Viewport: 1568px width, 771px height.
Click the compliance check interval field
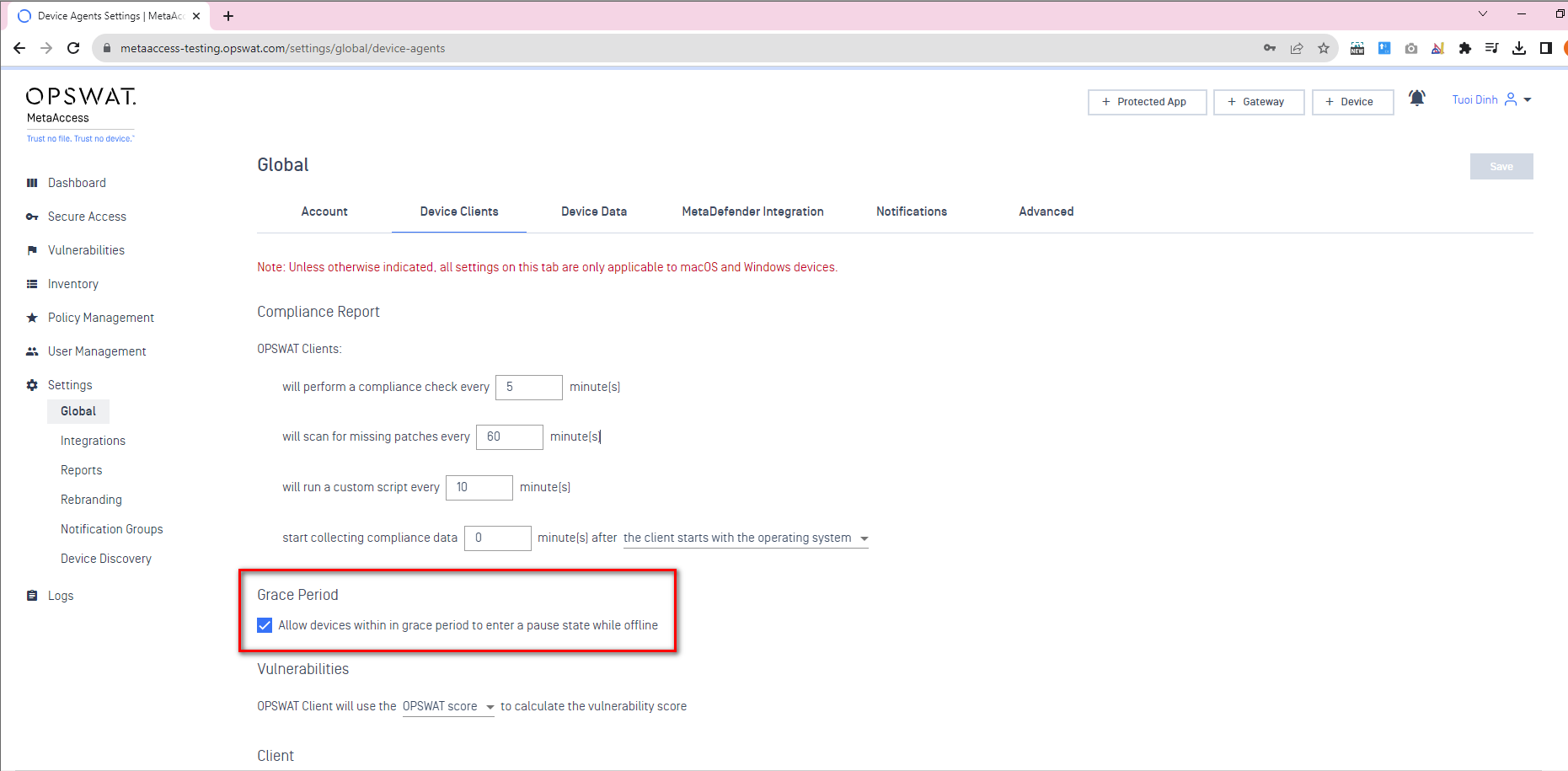click(528, 387)
